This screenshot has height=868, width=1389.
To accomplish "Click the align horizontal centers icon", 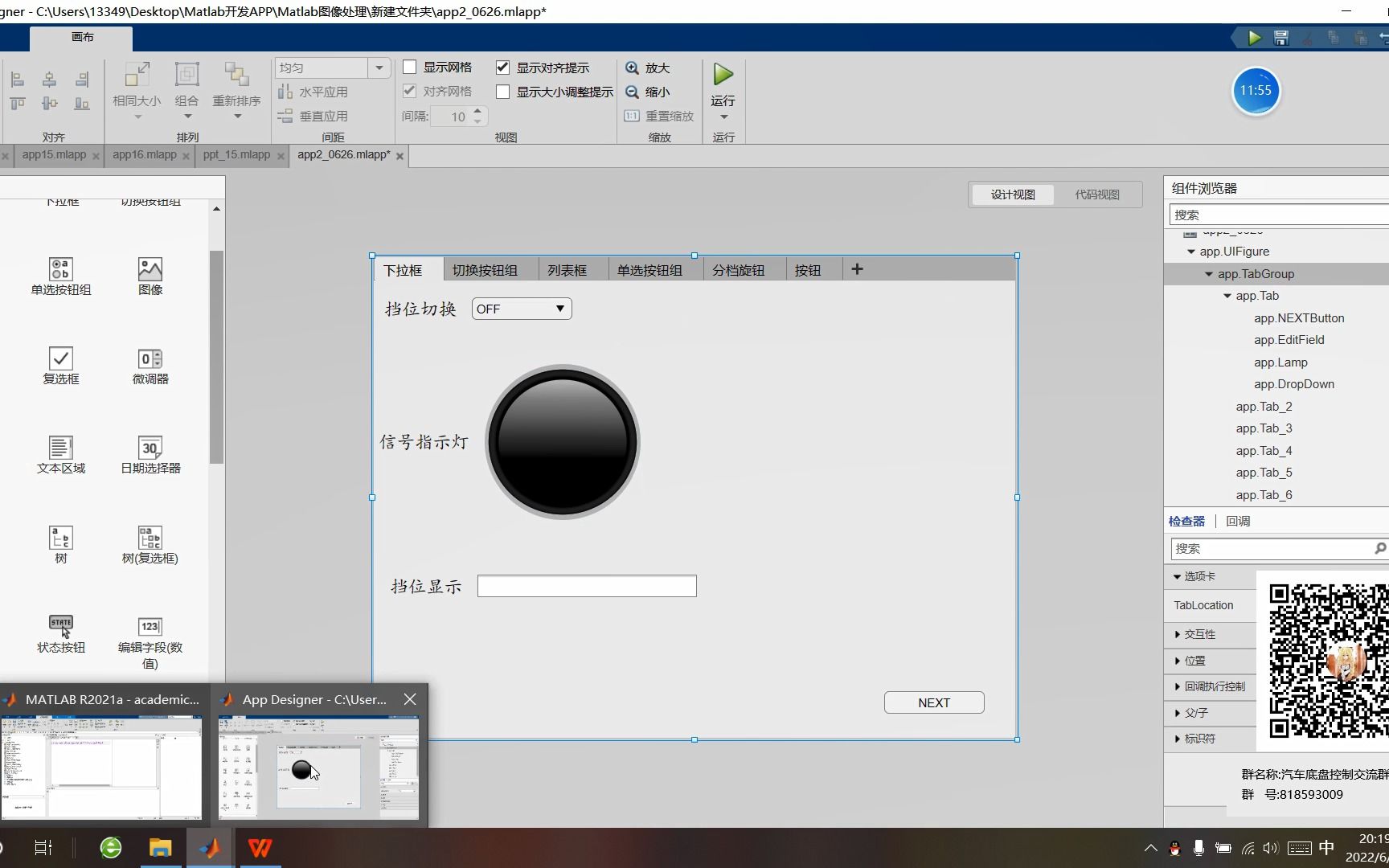I will pyautogui.click(x=50, y=80).
